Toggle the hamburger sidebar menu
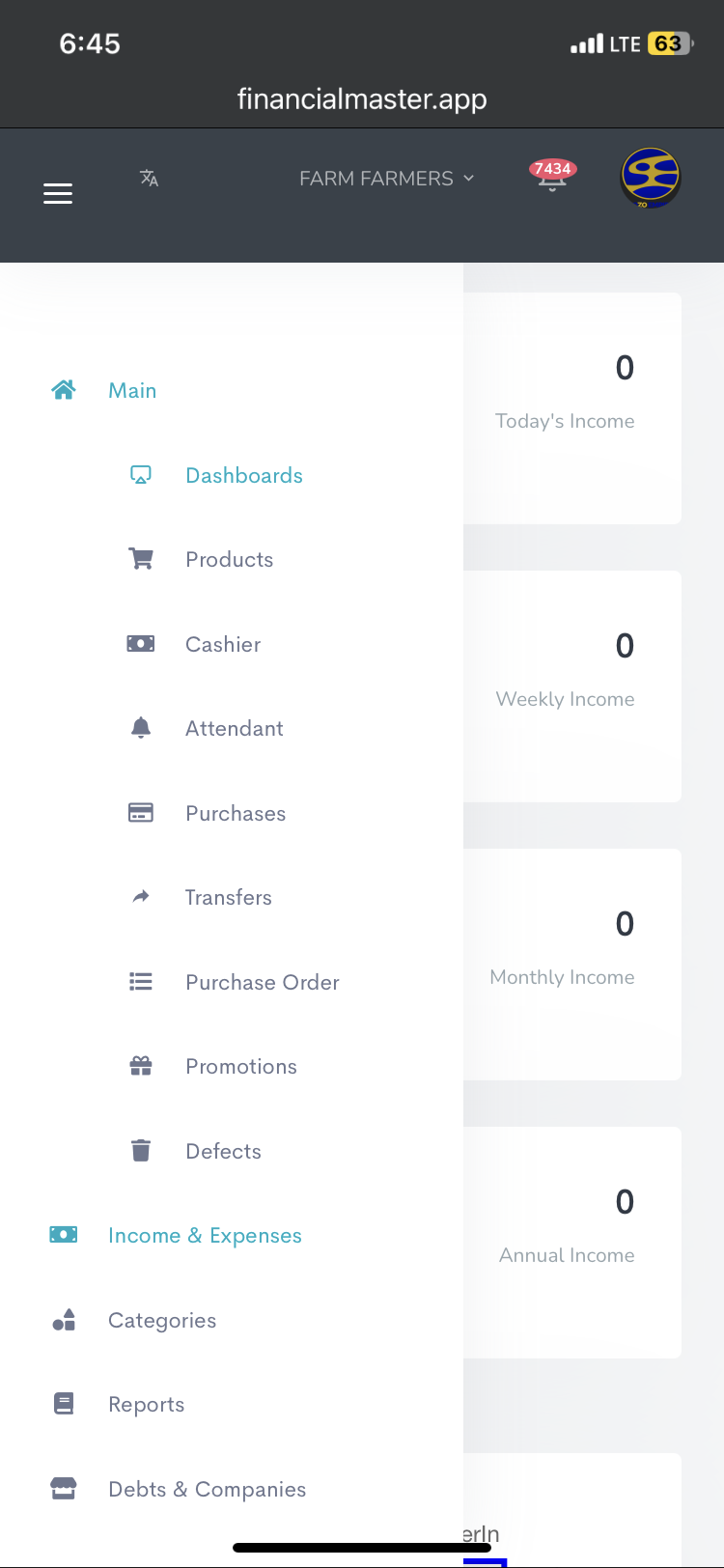 click(58, 193)
